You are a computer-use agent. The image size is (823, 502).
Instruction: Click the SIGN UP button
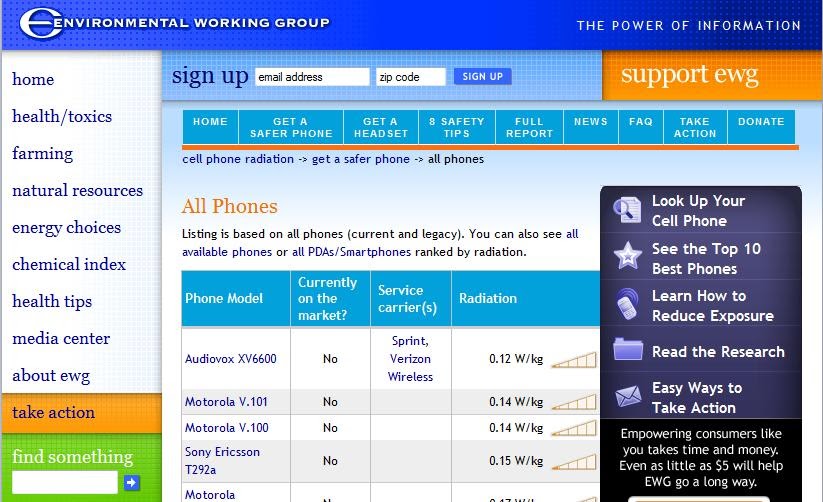click(x=482, y=76)
